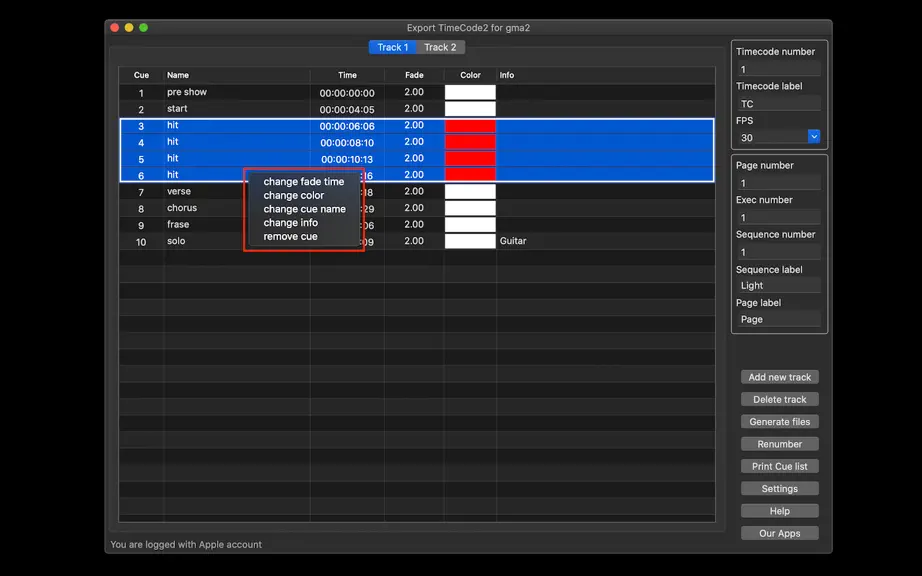
Task: Focus the Timecode label field containing TC
Action: pos(779,103)
